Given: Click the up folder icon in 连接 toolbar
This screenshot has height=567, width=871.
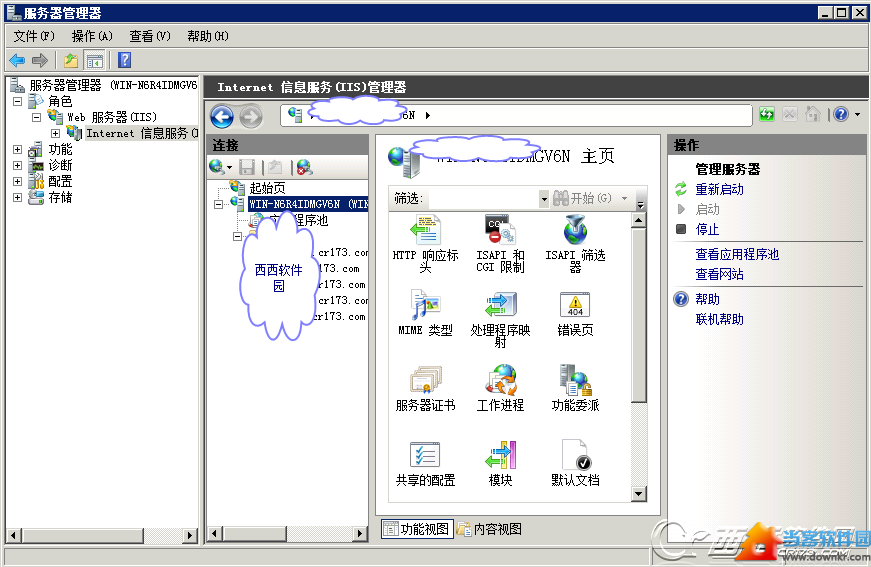Looking at the screenshot, I should point(275,167).
